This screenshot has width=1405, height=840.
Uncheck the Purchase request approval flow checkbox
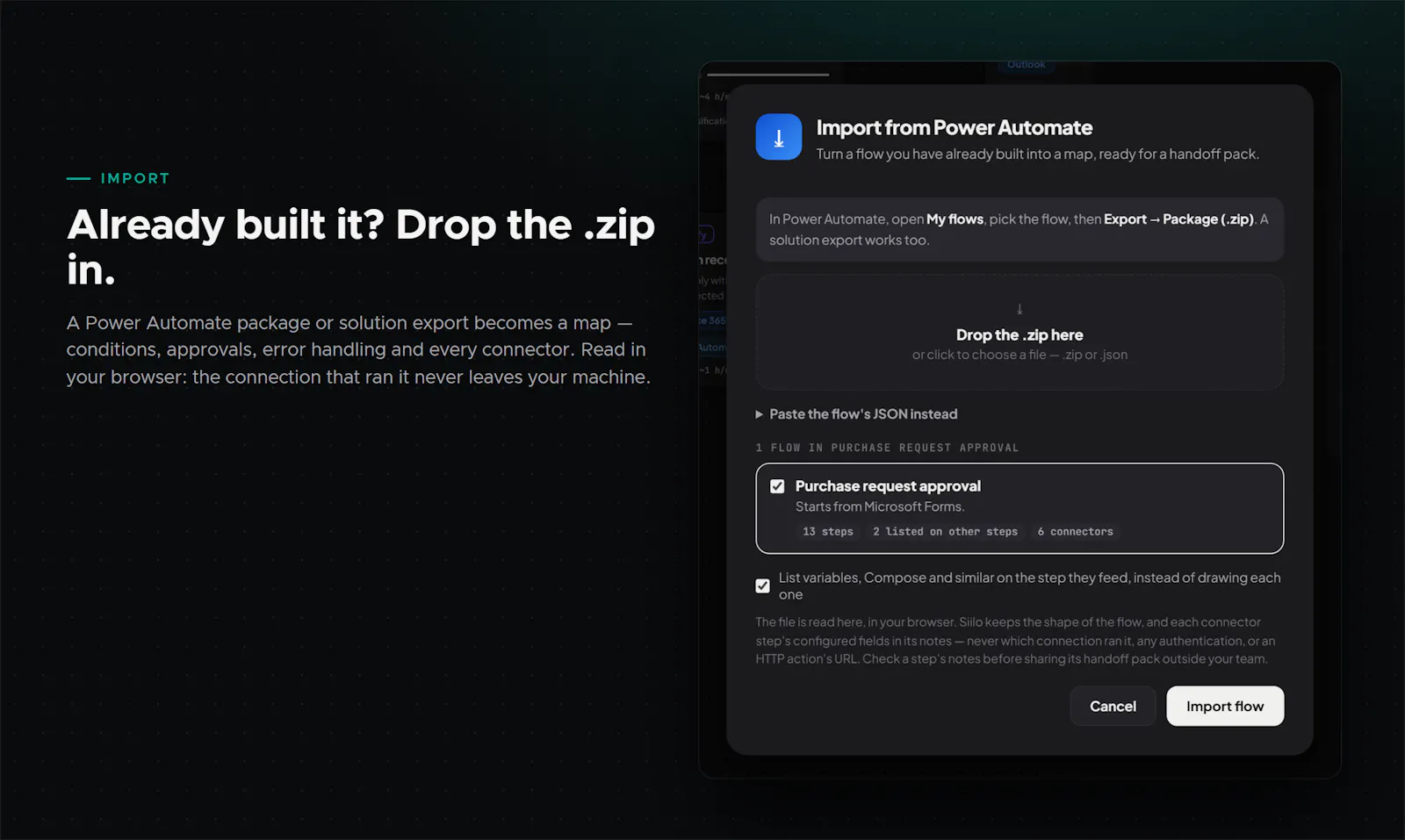tap(777, 486)
